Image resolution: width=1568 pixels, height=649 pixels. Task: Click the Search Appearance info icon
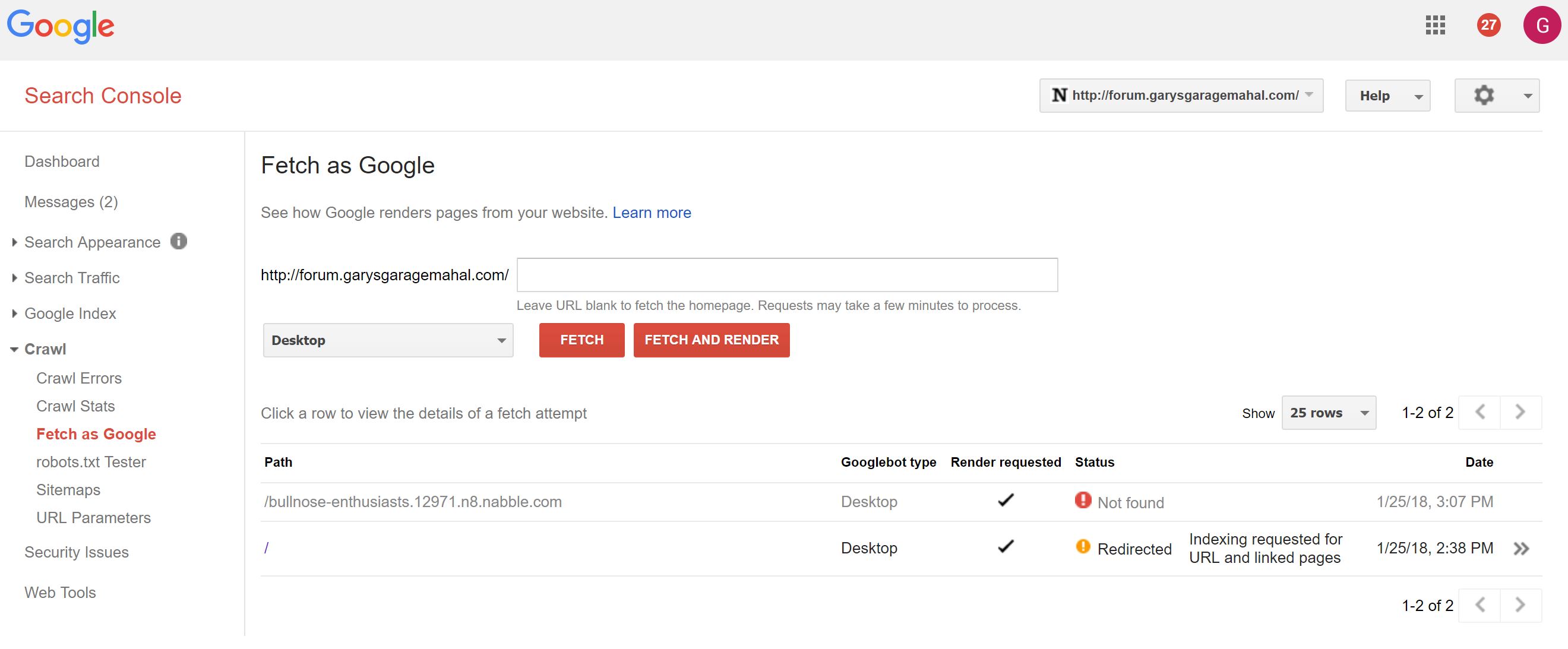click(178, 242)
